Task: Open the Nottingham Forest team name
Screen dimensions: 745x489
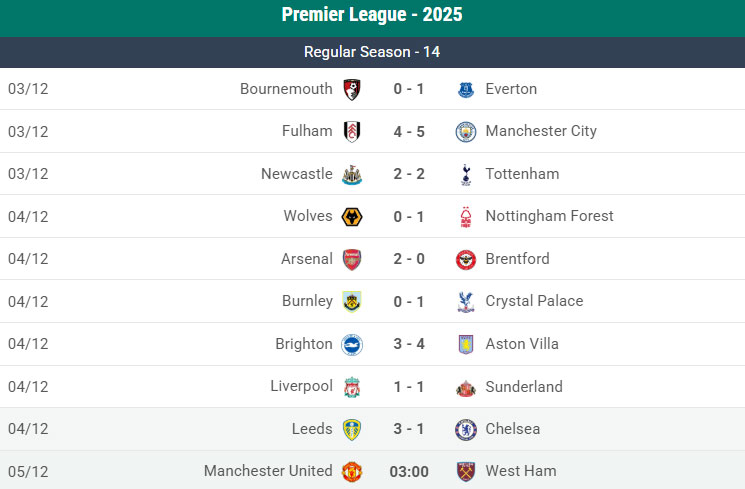Action: coord(549,216)
